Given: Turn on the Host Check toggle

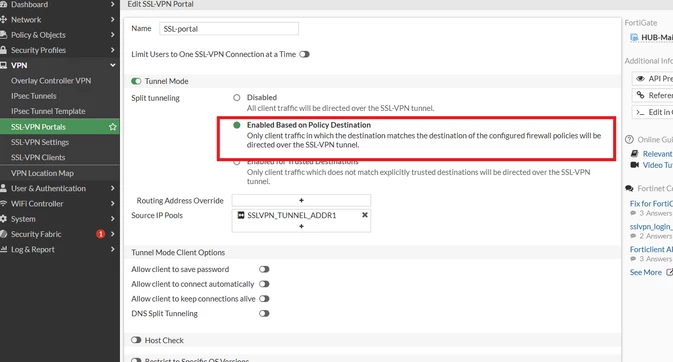Looking at the screenshot, I should point(136,340).
